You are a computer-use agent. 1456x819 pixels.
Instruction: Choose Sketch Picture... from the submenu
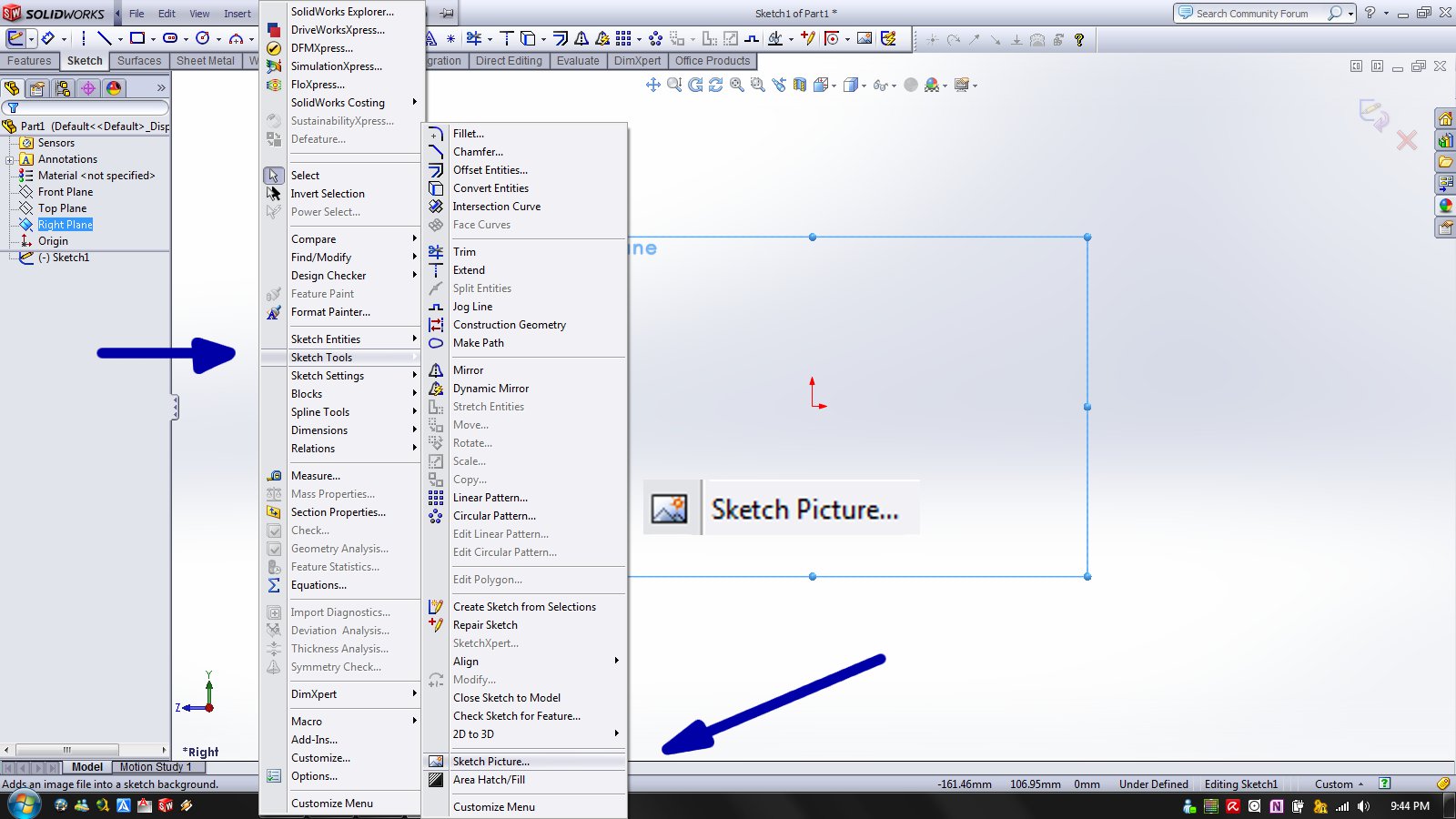[x=491, y=762]
